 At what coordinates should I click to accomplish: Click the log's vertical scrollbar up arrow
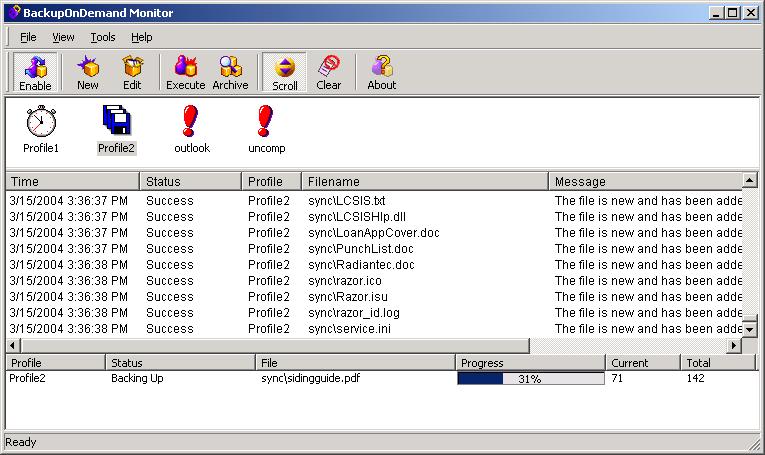click(749, 180)
